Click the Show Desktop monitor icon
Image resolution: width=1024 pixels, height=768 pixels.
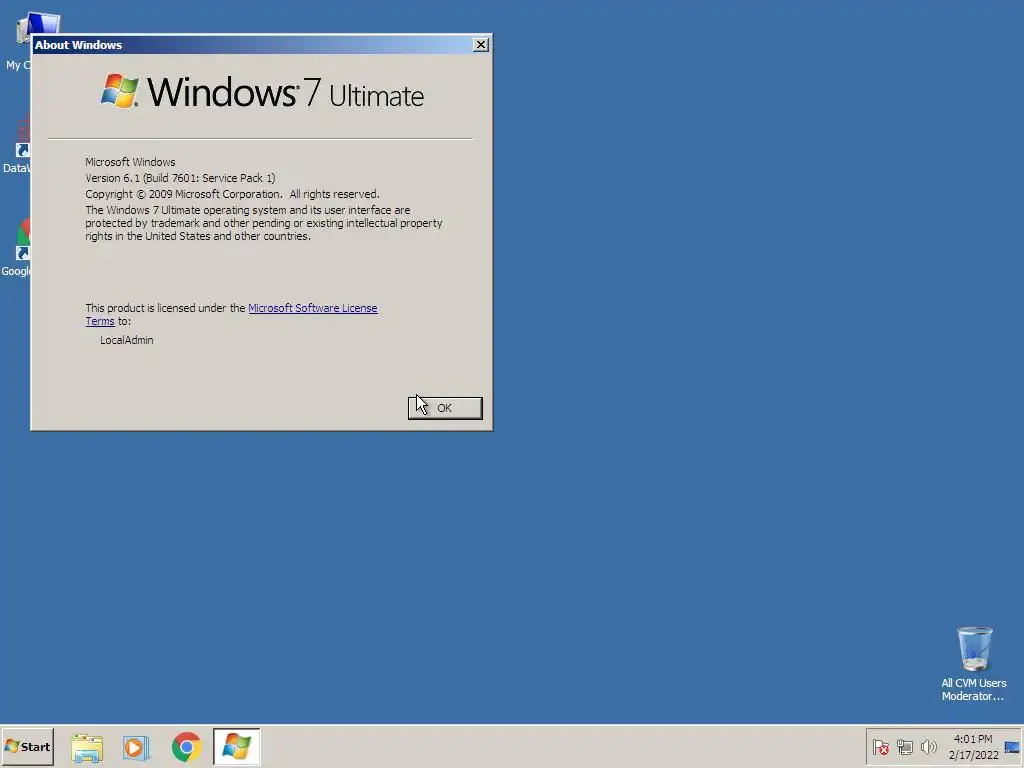[x=1012, y=747]
